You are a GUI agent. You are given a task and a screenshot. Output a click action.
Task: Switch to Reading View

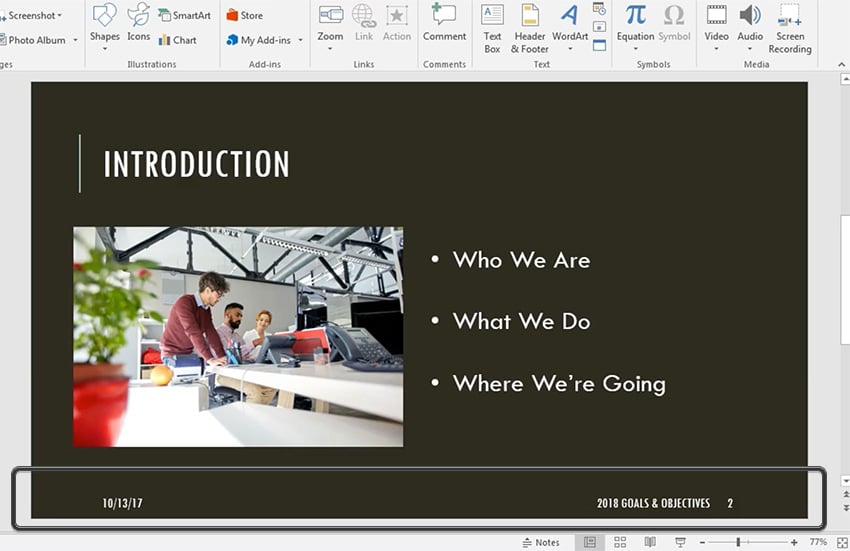coord(650,542)
